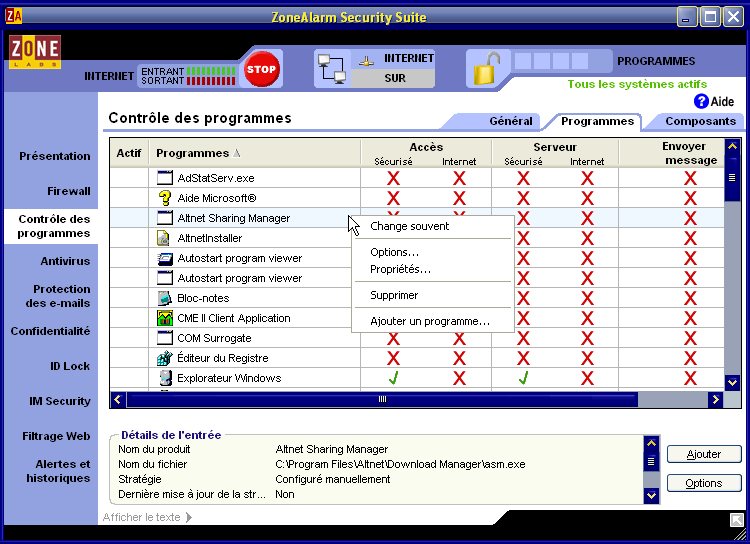Click the horizontal scrollbar left arrow
750x544 pixels.
(118, 400)
